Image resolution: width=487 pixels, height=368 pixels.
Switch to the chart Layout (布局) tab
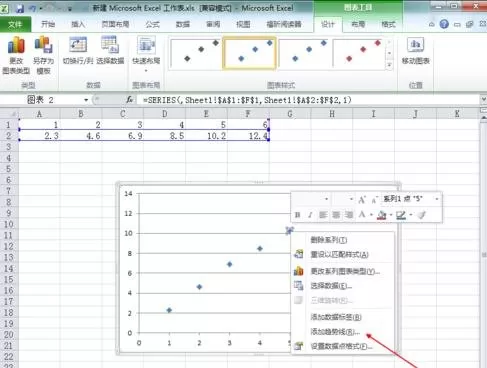point(358,24)
